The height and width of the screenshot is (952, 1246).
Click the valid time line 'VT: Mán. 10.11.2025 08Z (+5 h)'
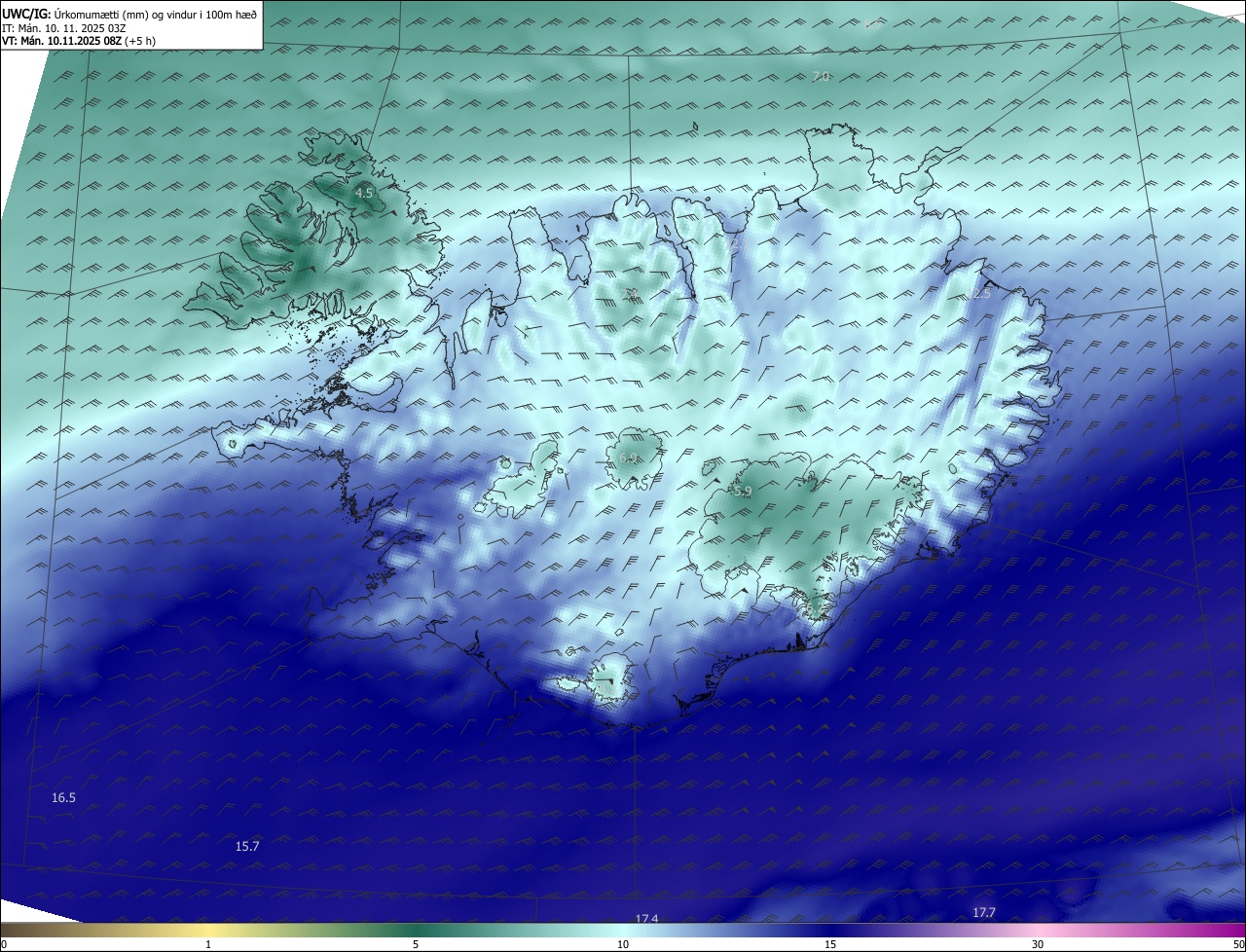(x=79, y=41)
